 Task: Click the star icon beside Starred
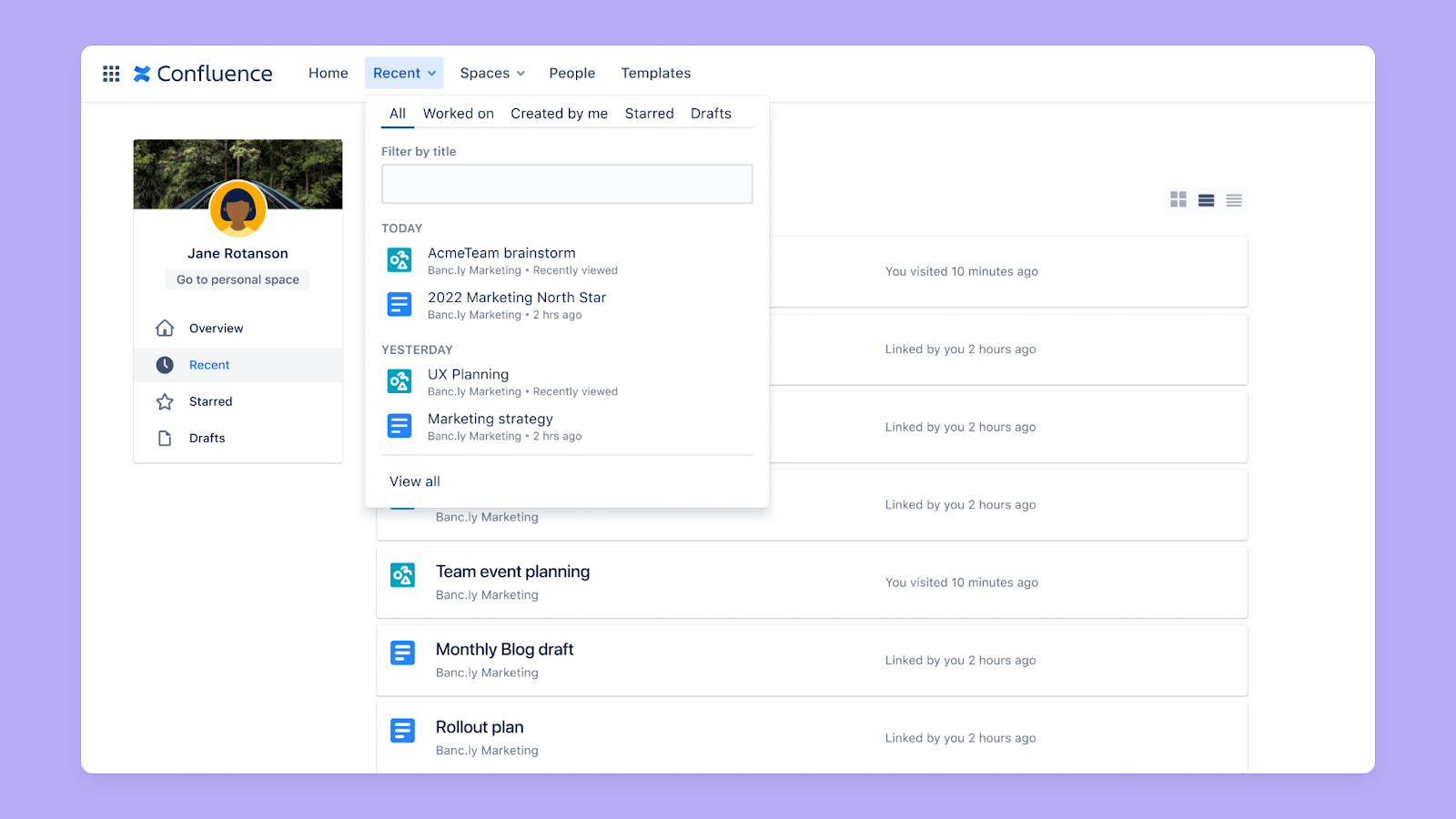[165, 400]
